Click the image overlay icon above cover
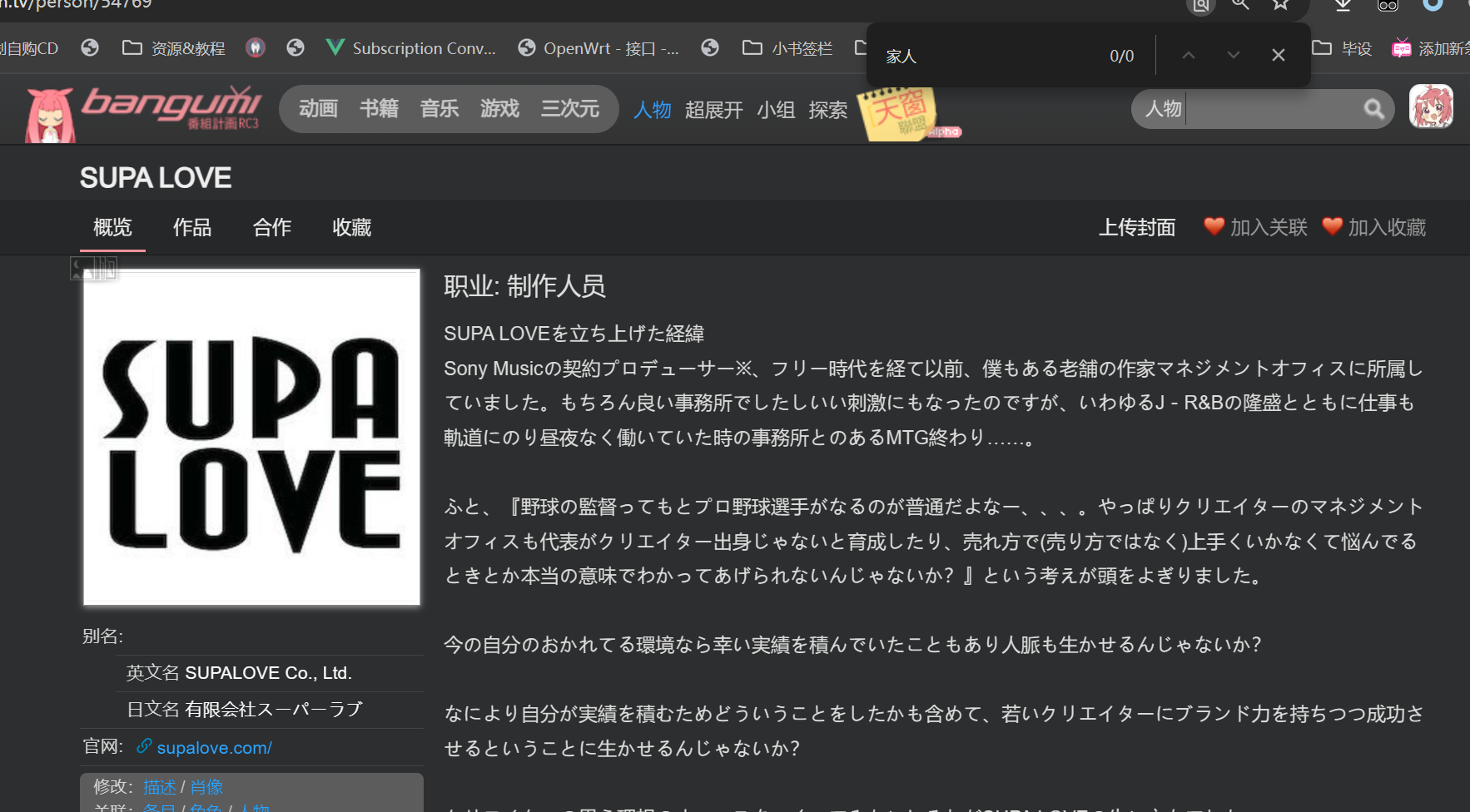 click(x=94, y=268)
